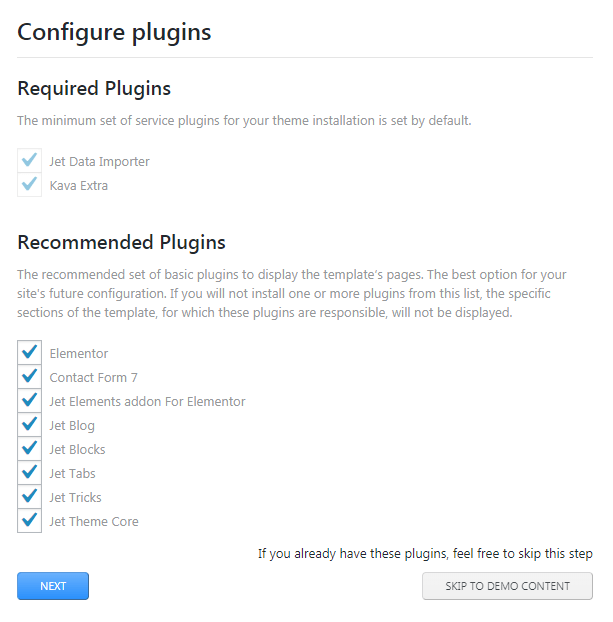Click the 'Jet Theme Core' label text
613x622 pixels.
[x=94, y=521]
